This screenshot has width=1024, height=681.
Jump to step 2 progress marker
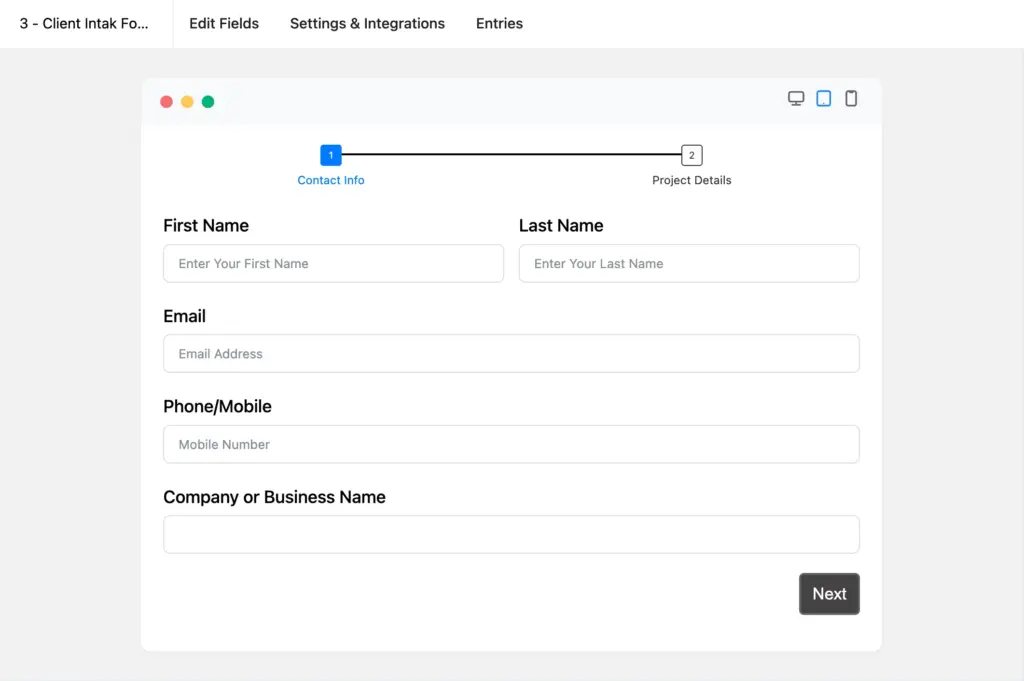coord(692,155)
